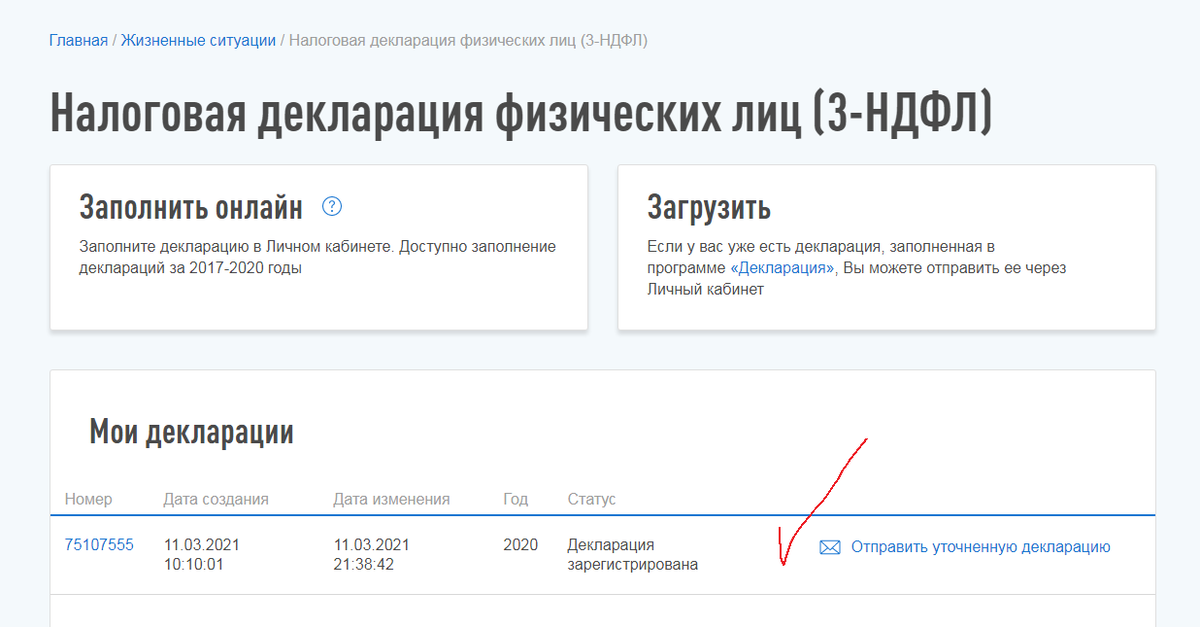1200x627 pixels.
Task: Sort declarations by Год column
Action: pos(516,499)
